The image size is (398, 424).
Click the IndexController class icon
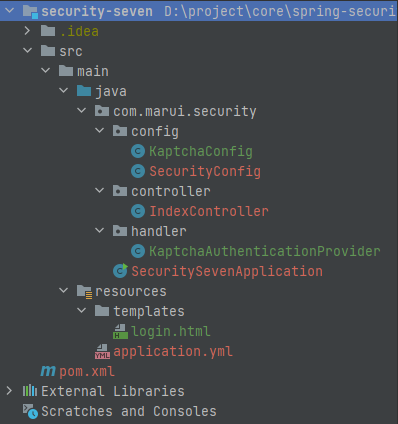tap(138, 211)
